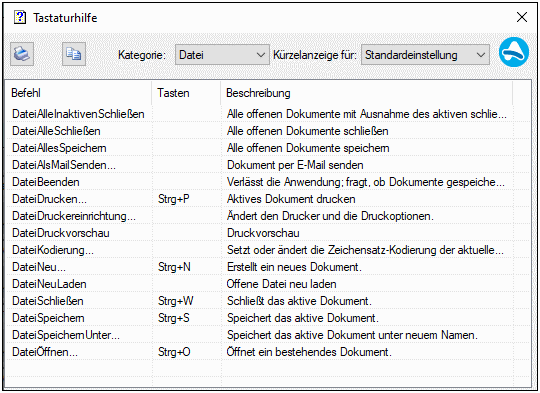The image size is (540, 393).
Task: Select the DateiNeu... command
Action: pyautogui.click(x=39, y=267)
